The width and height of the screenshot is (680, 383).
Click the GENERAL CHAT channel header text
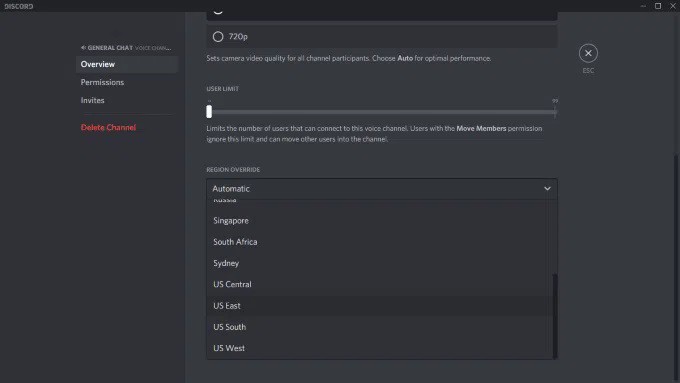pos(110,48)
